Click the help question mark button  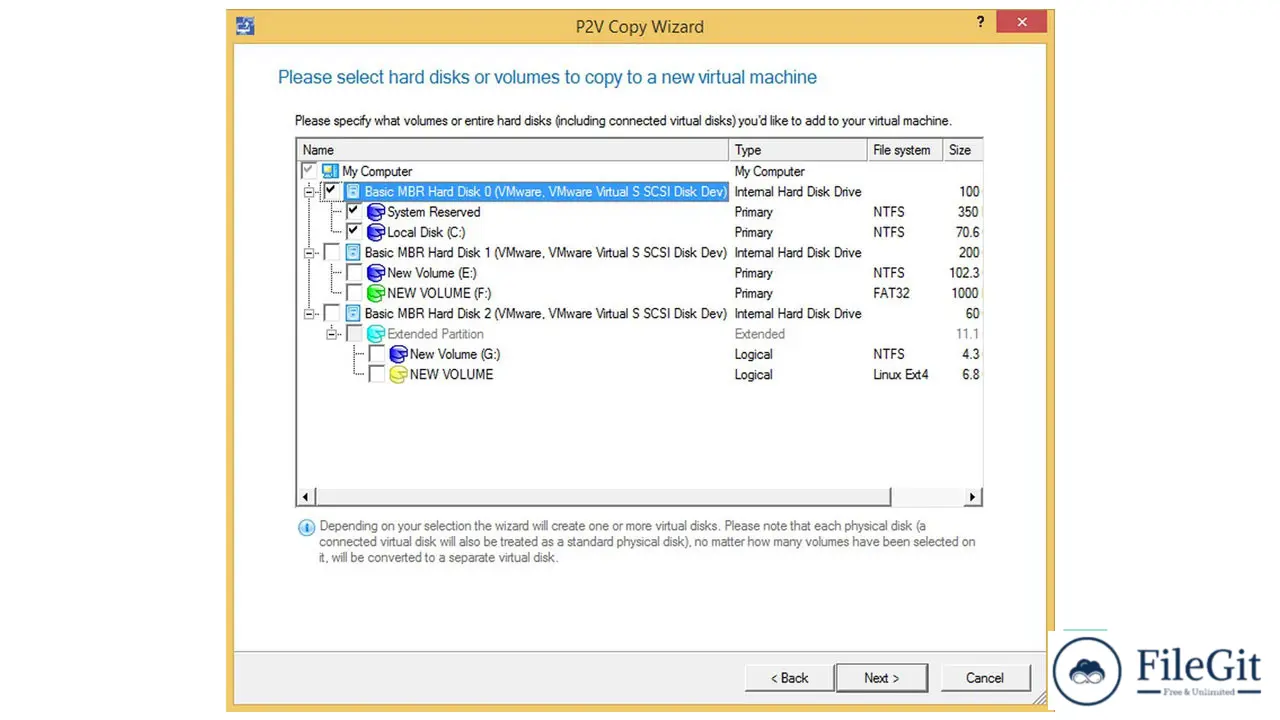[x=980, y=22]
